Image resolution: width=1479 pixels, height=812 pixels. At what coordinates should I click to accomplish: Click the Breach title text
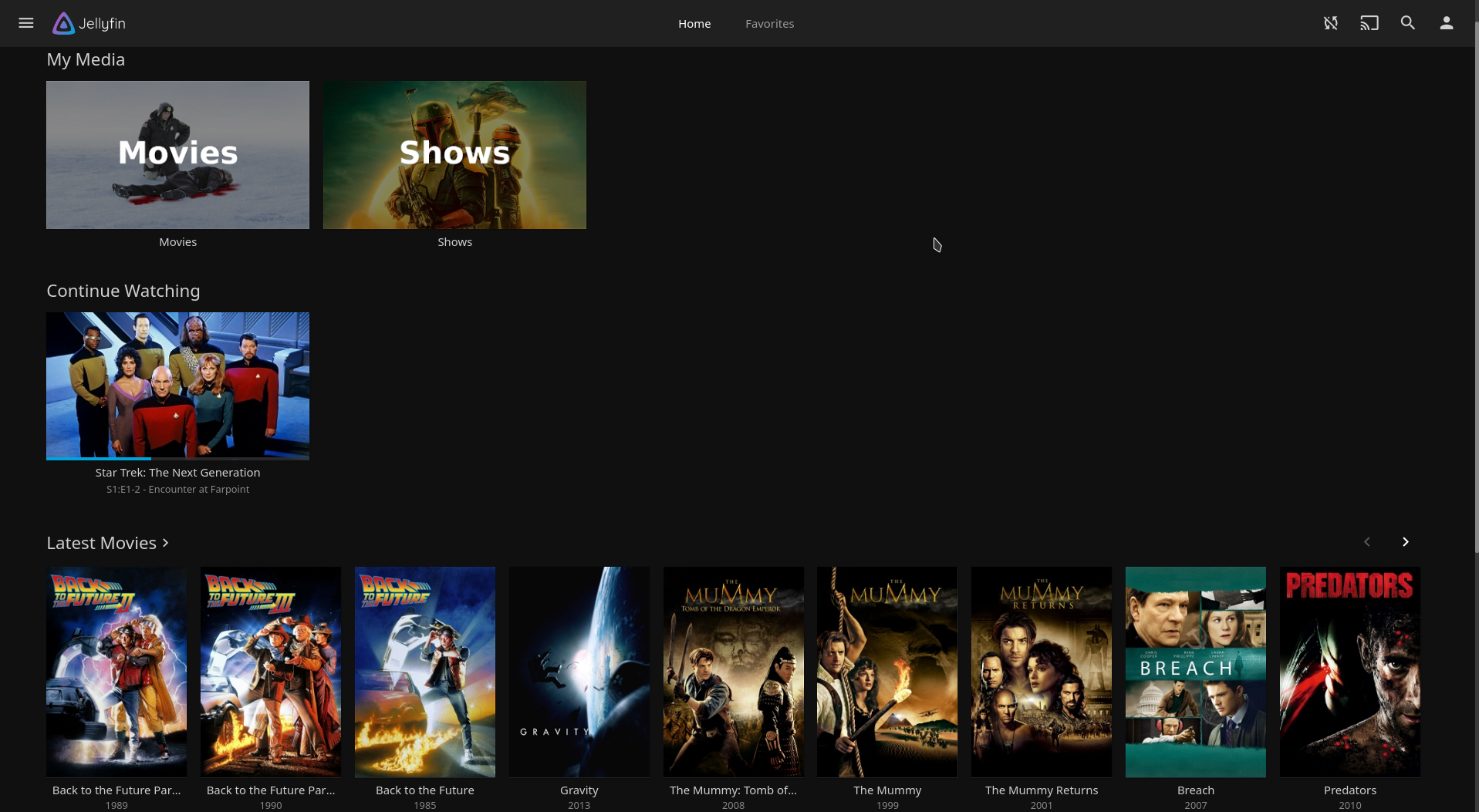pos(1196,790)
